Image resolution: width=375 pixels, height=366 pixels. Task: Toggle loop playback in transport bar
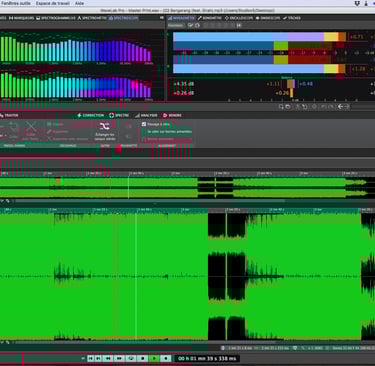[131, 358]
